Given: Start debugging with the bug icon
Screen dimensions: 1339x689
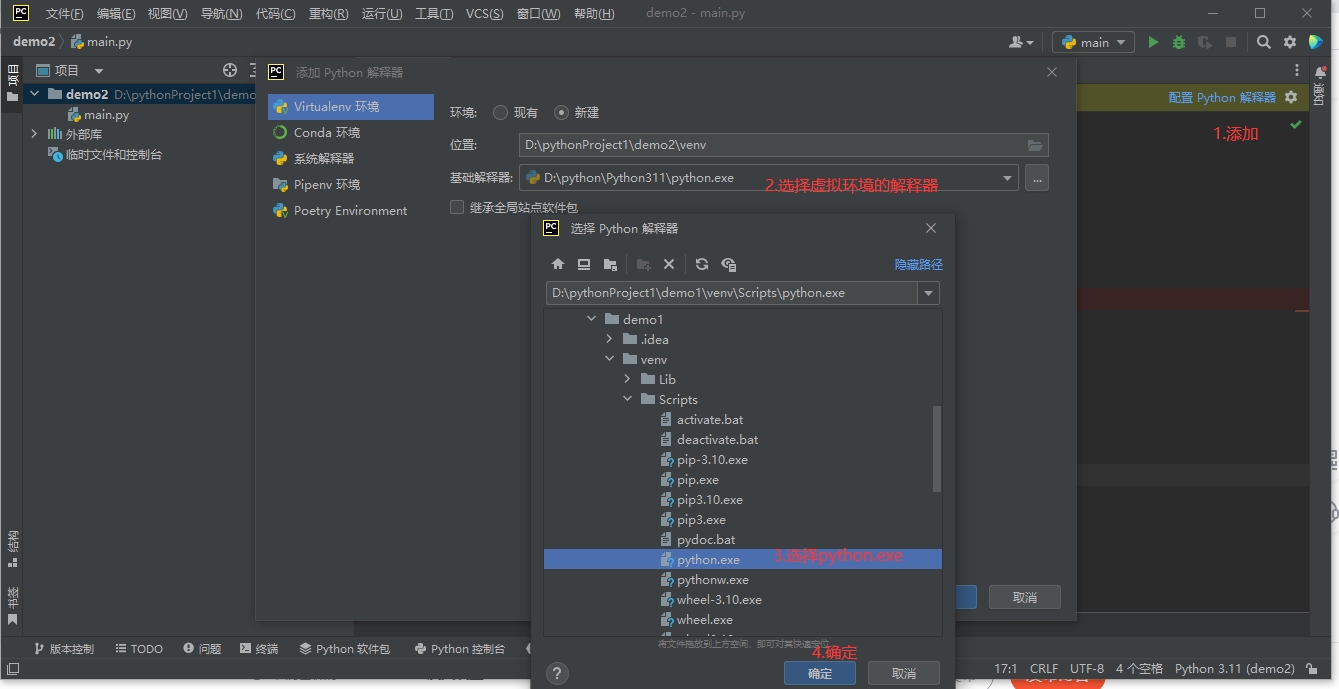Looking at the screenshot, I should (x=1179, y=42).
